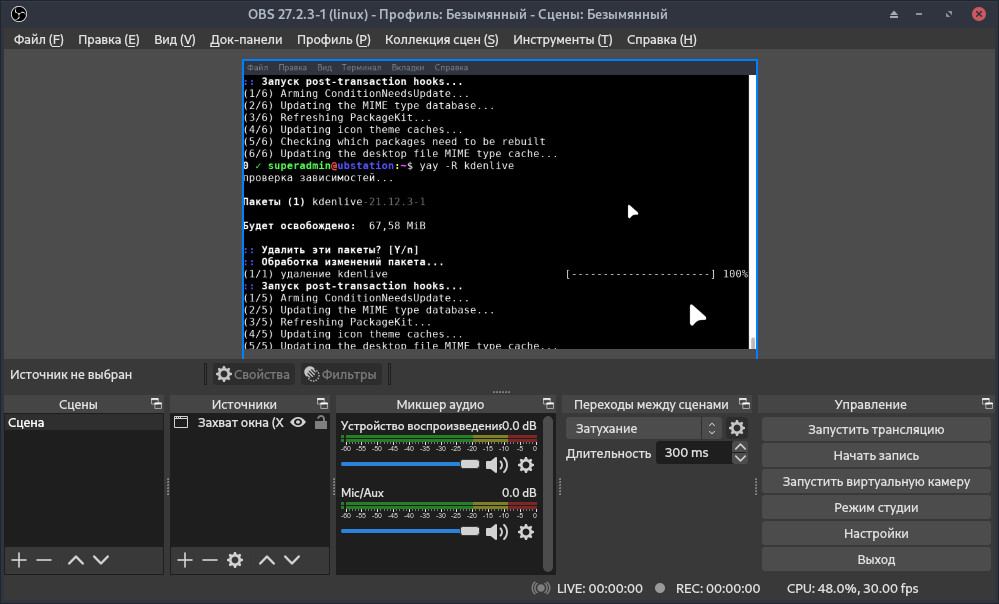
Task: Open the Вид menu
Action: 175,40
